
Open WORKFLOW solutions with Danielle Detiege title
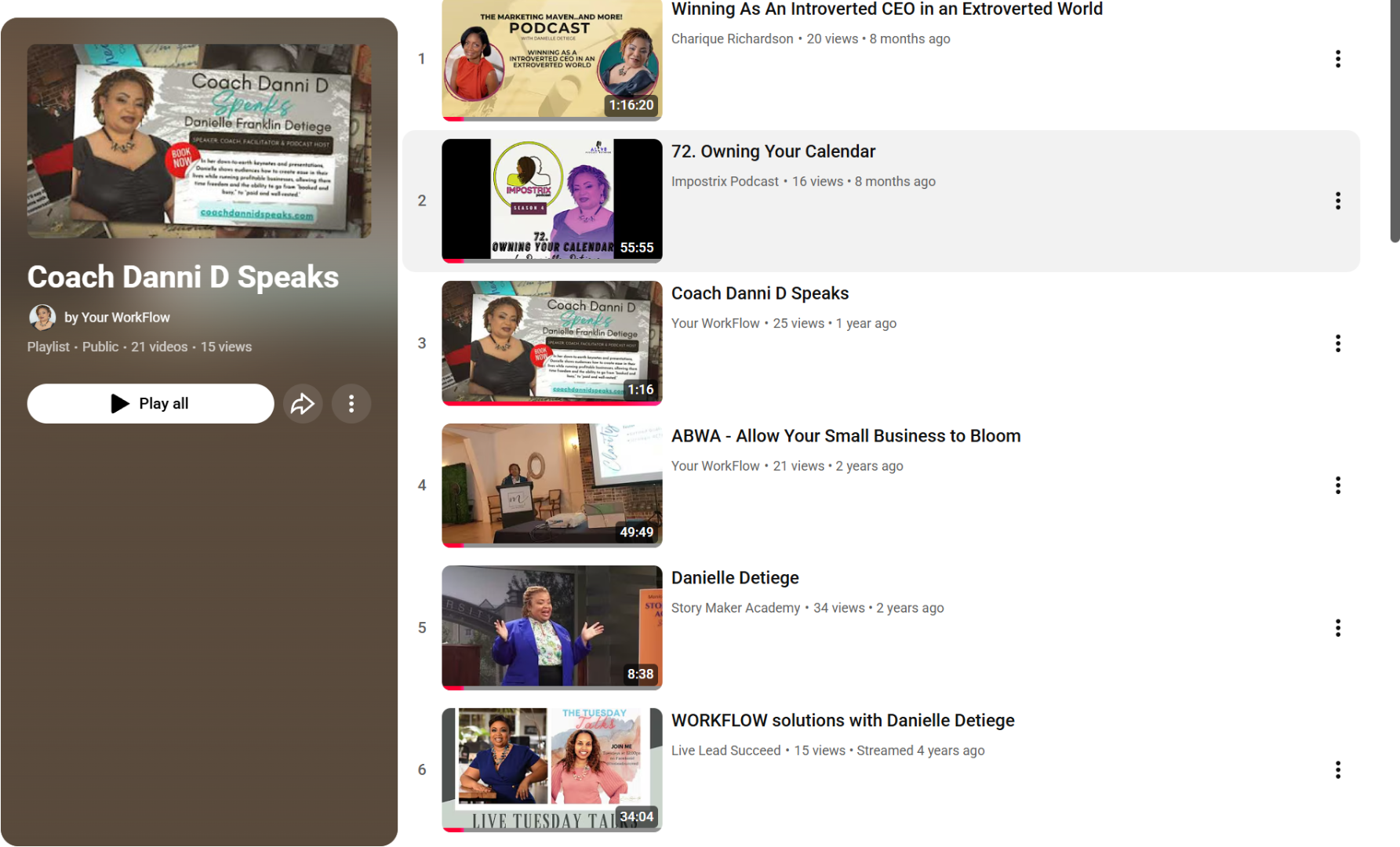(843, 721)
